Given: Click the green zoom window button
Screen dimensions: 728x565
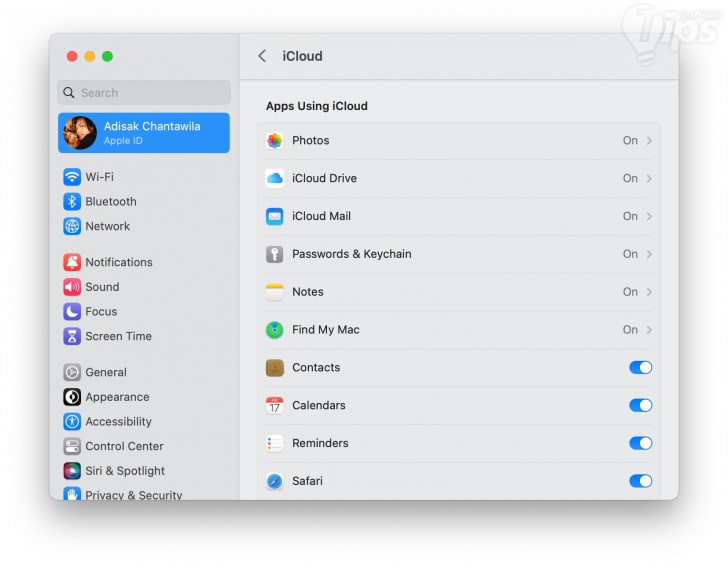Looking at the screenshot, I should pos(107,56).
